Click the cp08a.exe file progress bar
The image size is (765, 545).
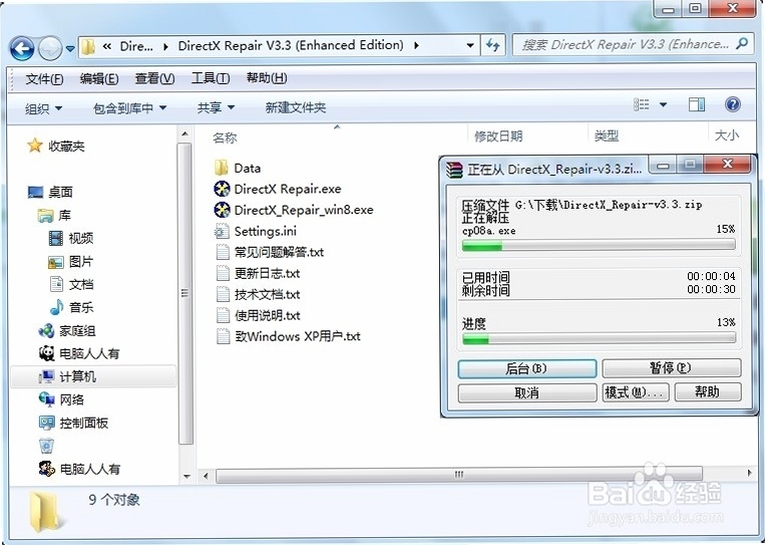[599, 245]
